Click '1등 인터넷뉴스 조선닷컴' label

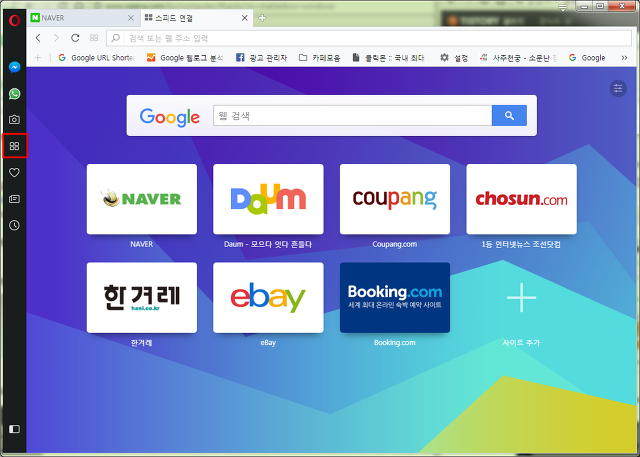click(521, 244)
